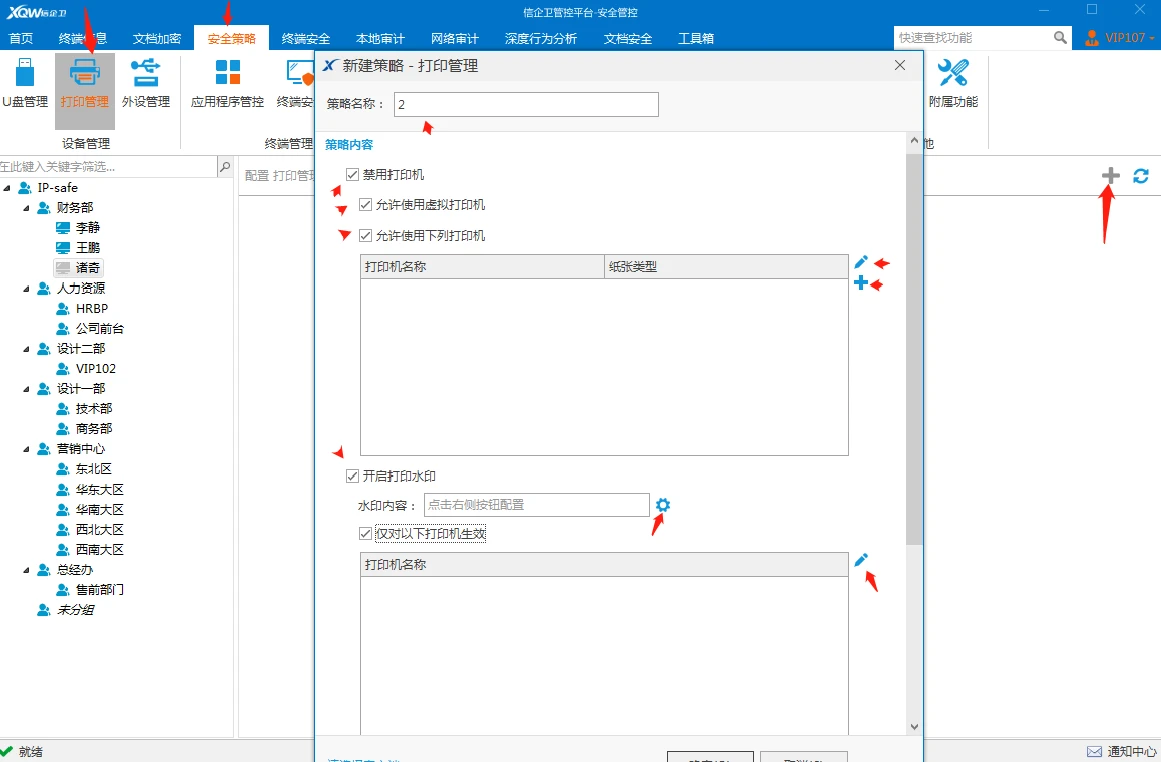Open 本地审计 tab
Screen dimensions: 1161x762
380,39
